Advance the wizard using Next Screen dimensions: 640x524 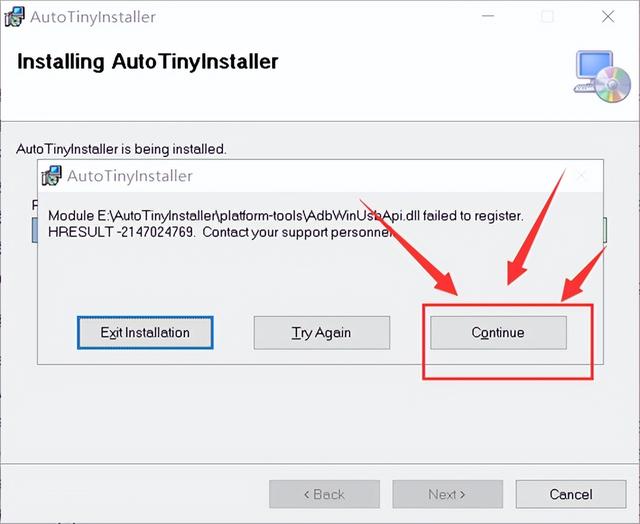point(446,494)
